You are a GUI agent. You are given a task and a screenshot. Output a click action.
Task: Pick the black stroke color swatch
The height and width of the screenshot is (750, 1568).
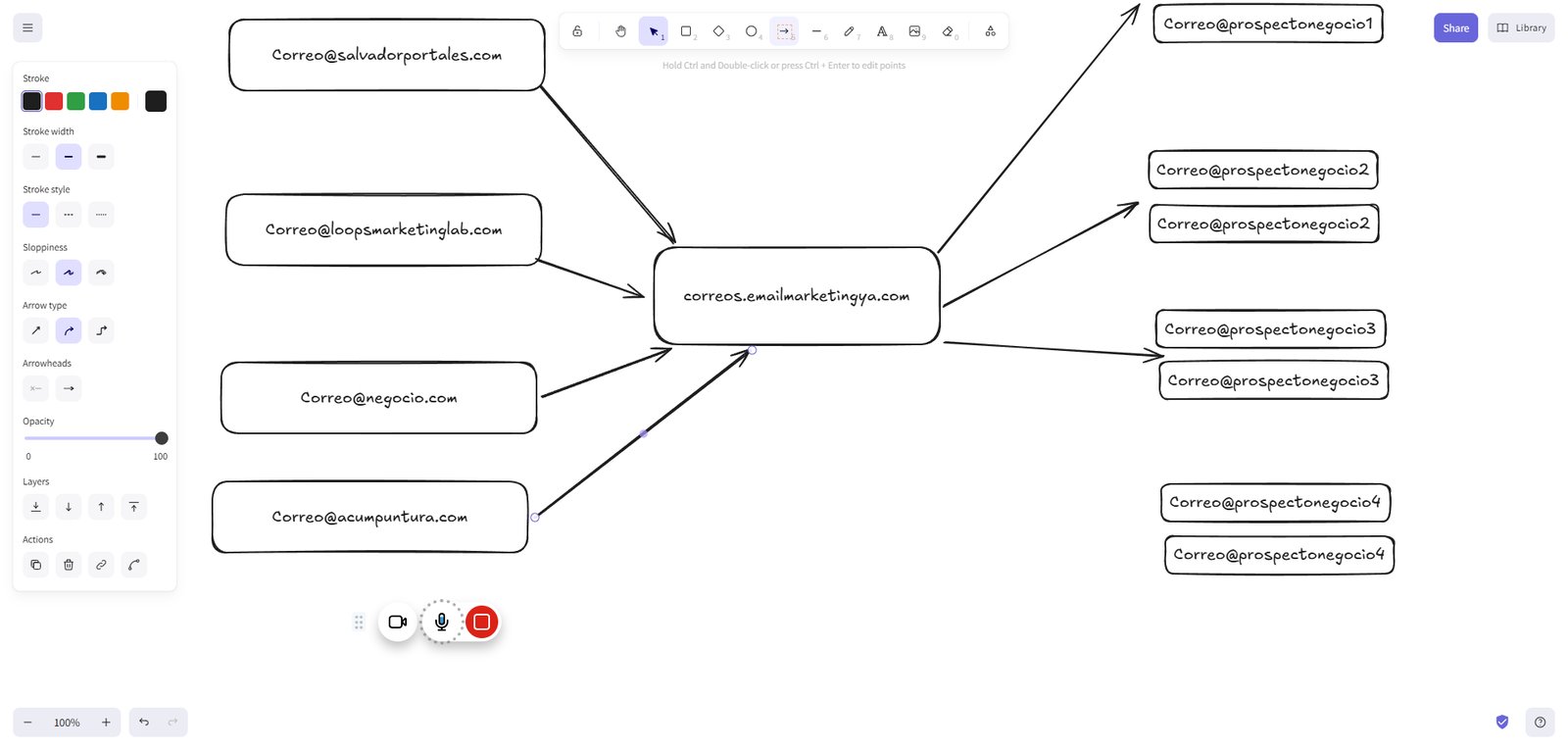[x=32, y=101]
